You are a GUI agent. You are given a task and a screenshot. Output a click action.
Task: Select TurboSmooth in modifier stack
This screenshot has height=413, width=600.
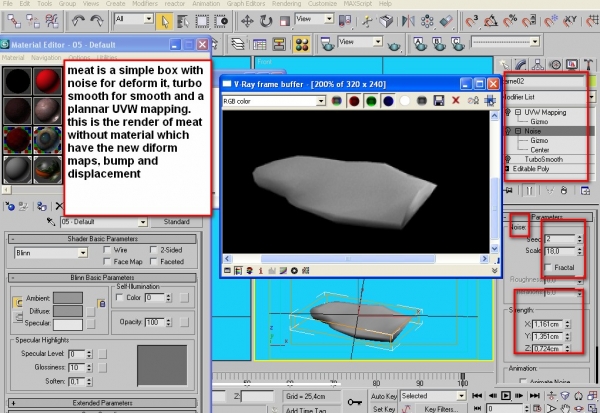(x=543, y=159)
